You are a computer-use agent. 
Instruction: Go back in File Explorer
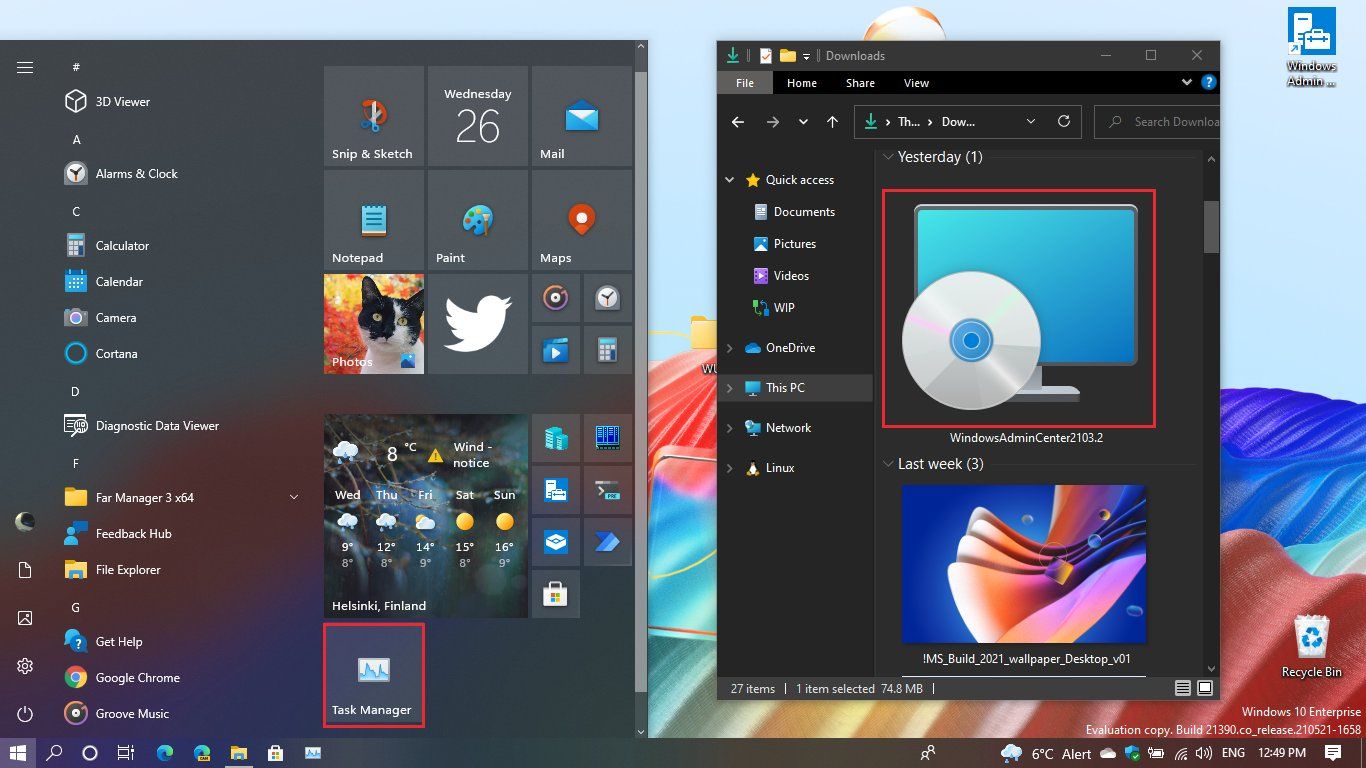pos(738,122)
